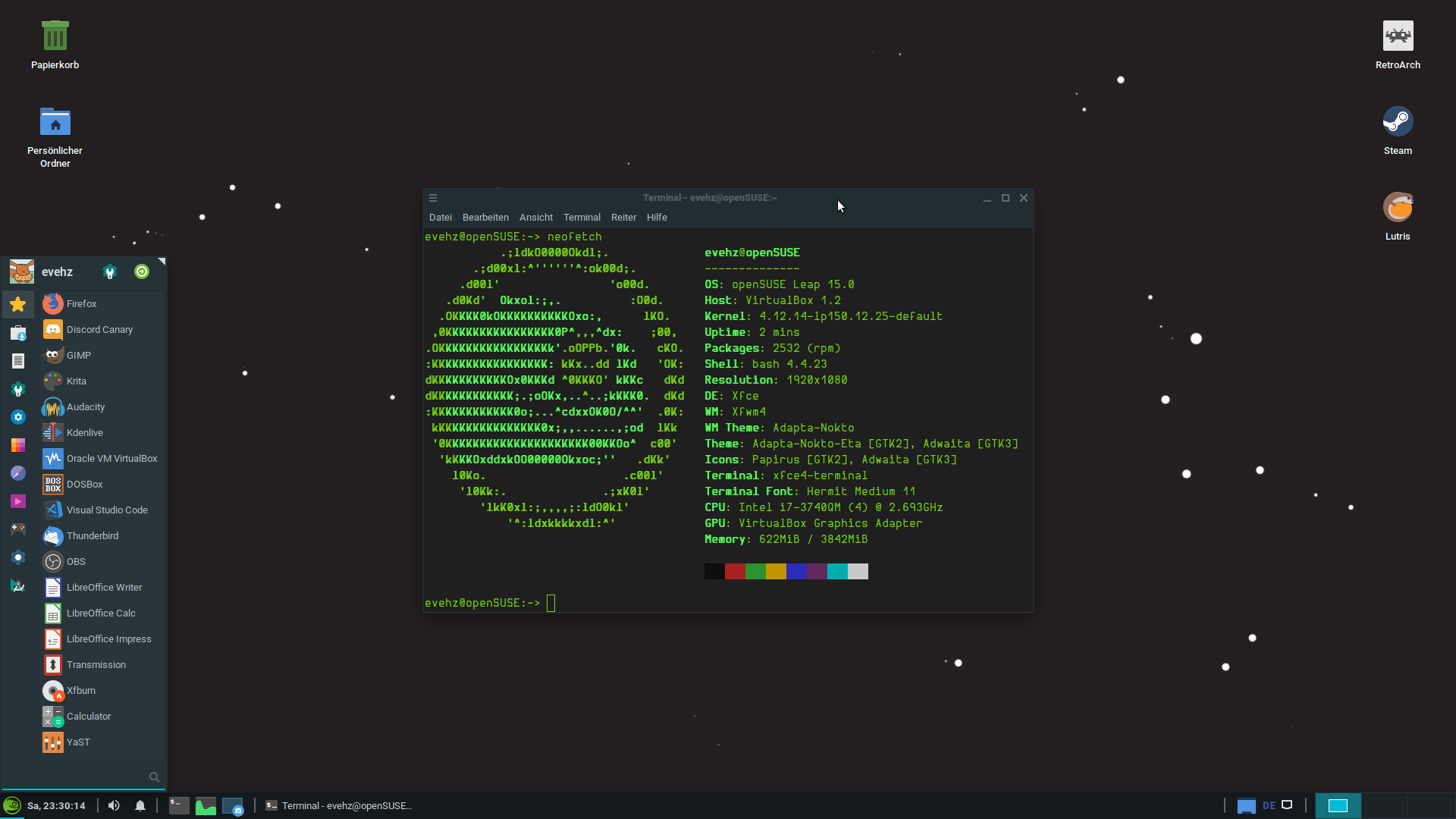Select the Lutris desktop shortcut
This screenshot has height=819, width=1456.
pyautogui.click(x=1398, y=216)
